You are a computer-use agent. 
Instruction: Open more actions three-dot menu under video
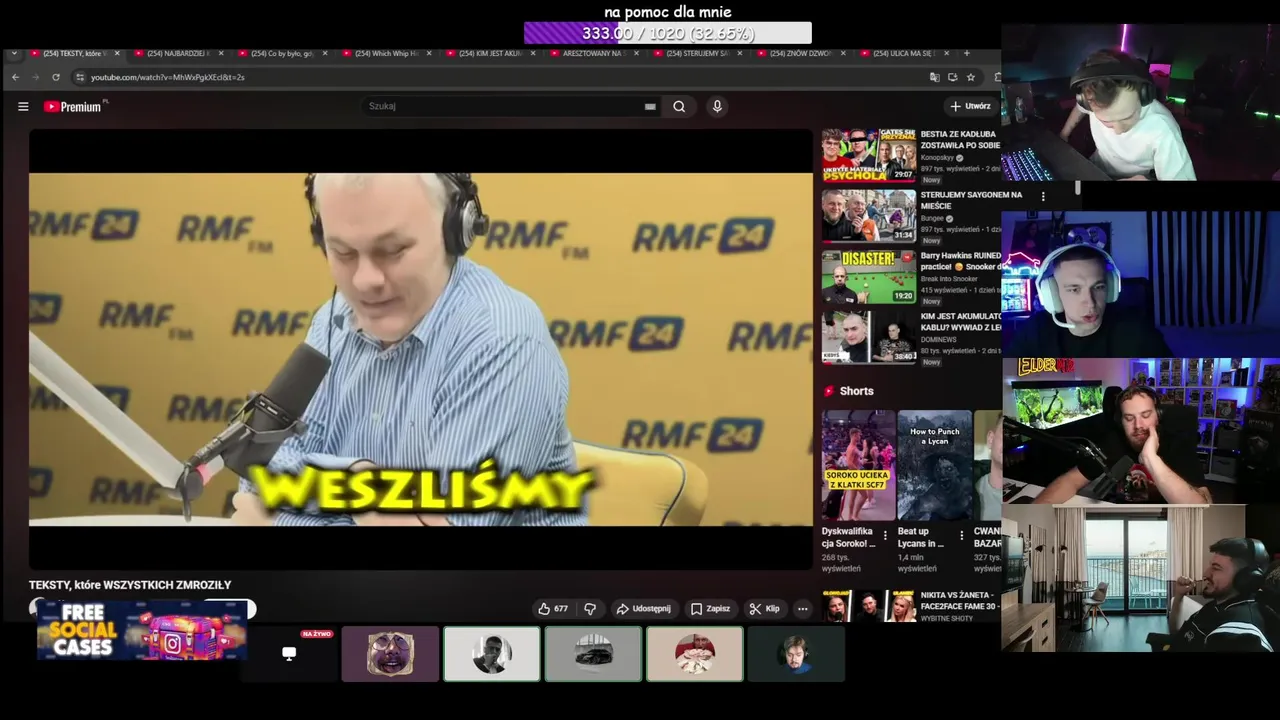[802, 608]
